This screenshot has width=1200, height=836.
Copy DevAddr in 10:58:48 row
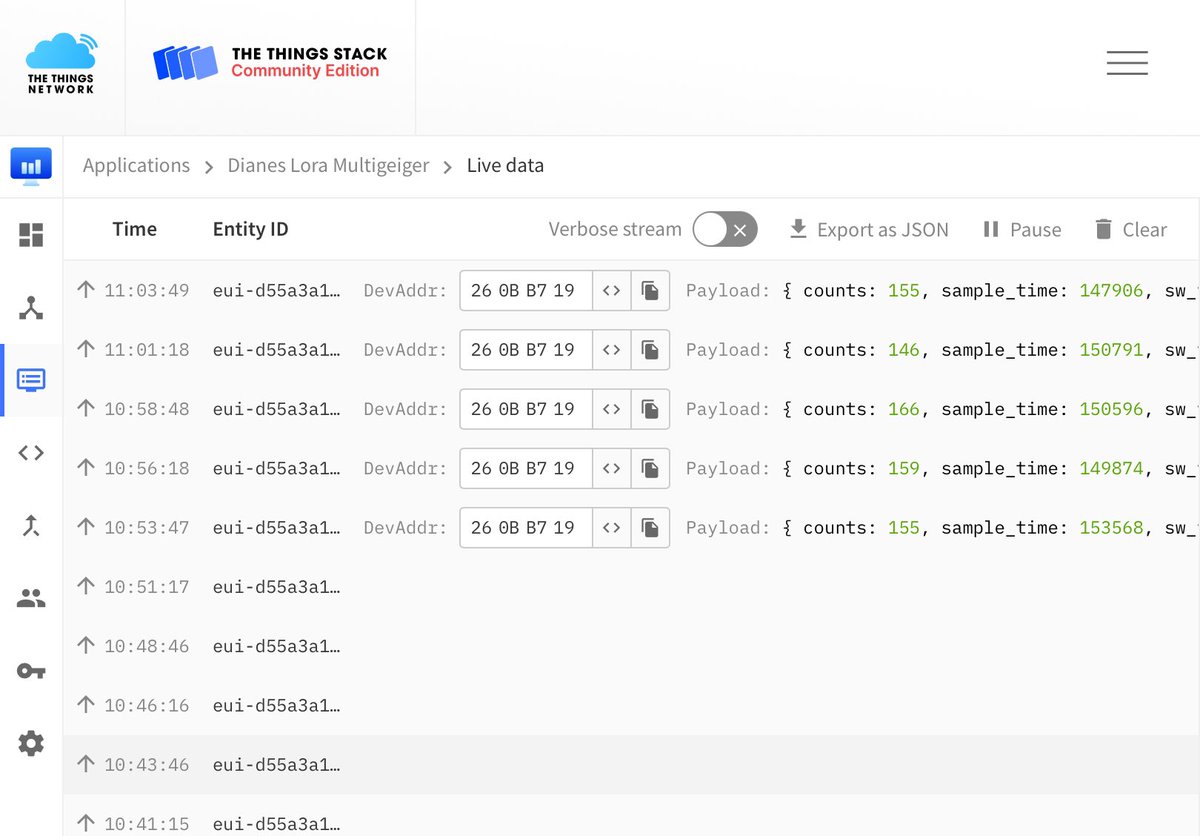tap(650, 409)
